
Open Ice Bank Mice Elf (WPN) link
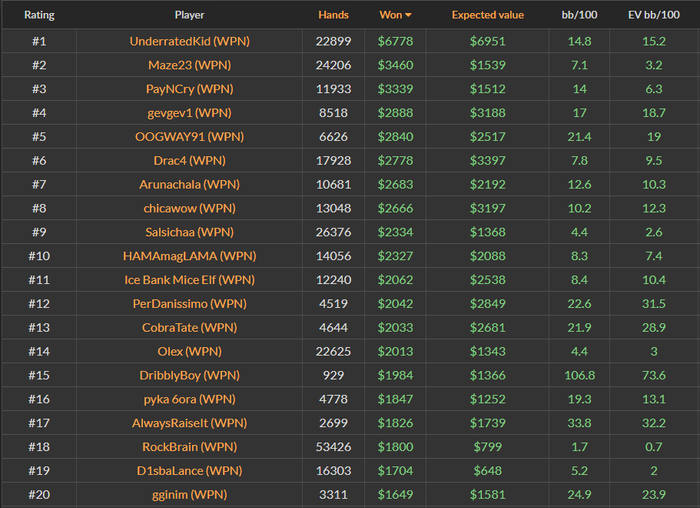point(189,280)
